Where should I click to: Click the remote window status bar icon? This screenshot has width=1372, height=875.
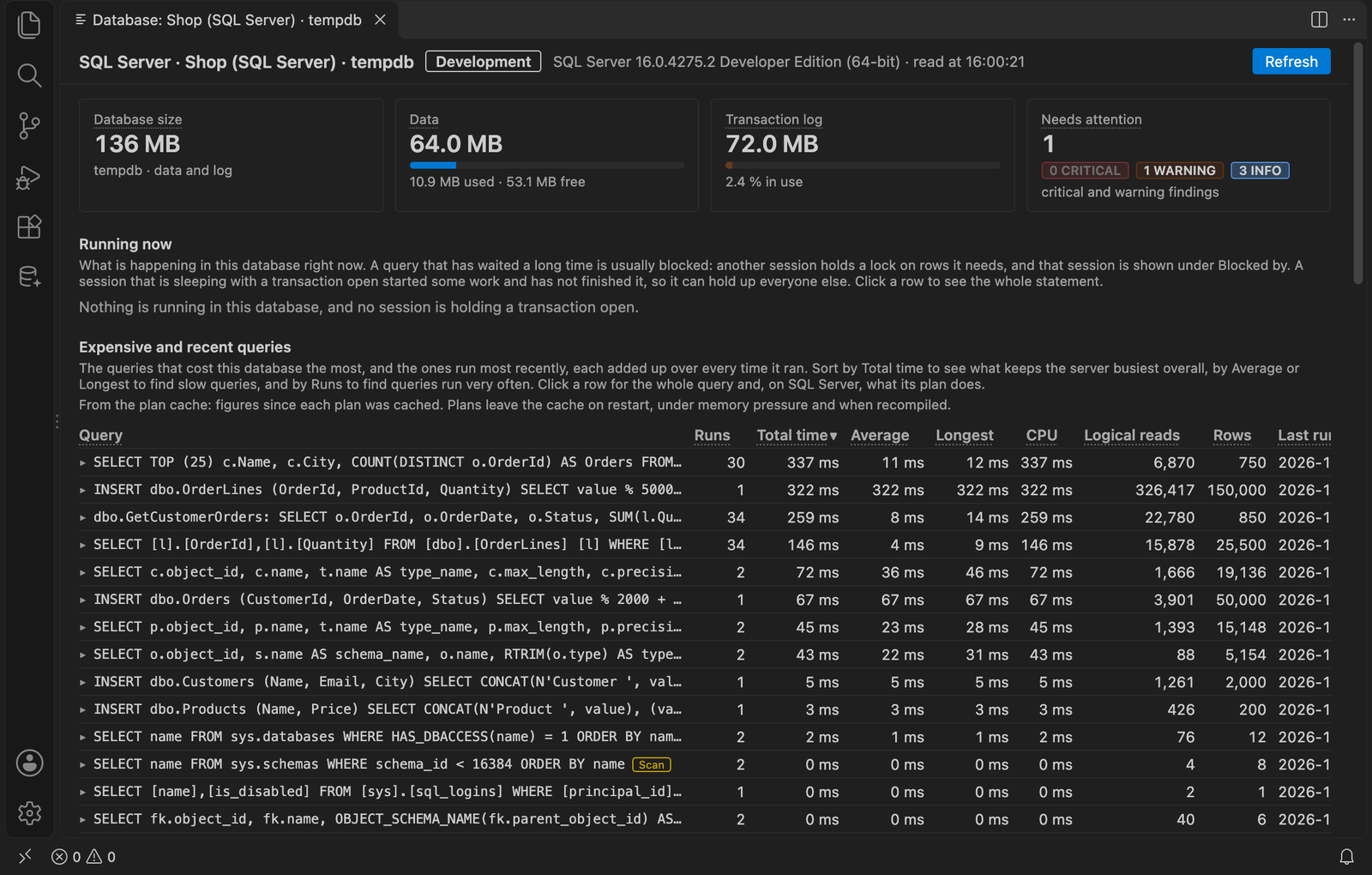point(25,856)
